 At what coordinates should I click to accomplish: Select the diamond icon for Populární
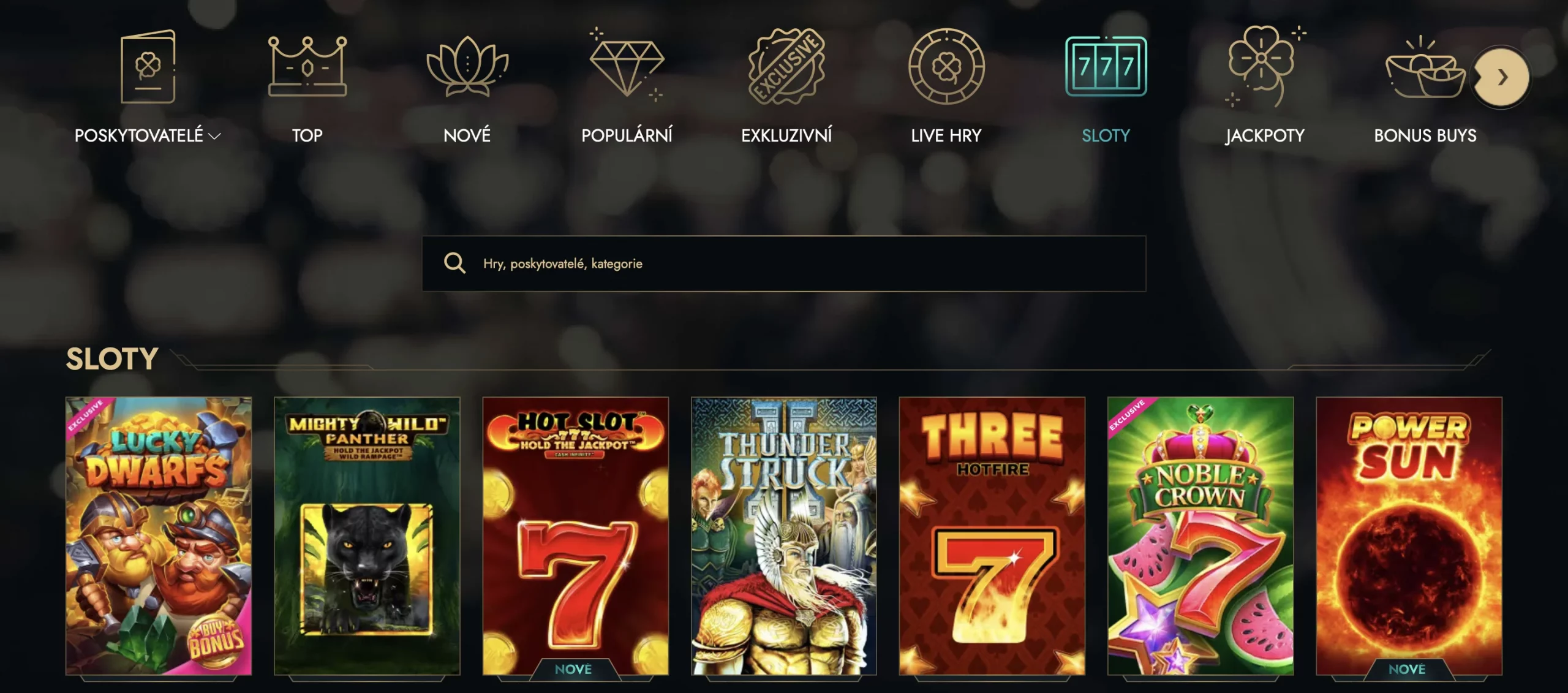[626, 65]
